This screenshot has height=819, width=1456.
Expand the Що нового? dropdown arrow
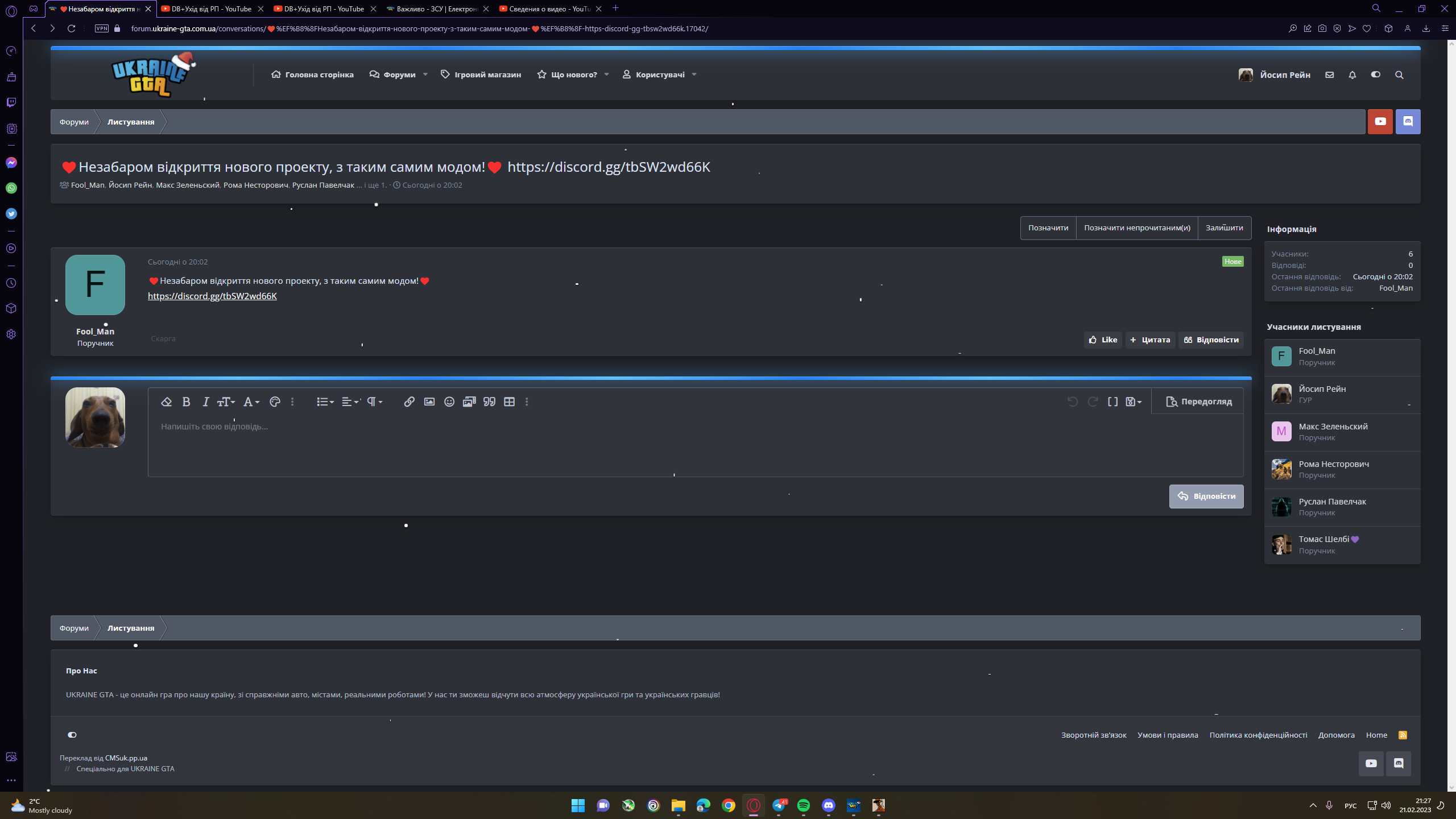pyautogui.click(x=606, y=75)
